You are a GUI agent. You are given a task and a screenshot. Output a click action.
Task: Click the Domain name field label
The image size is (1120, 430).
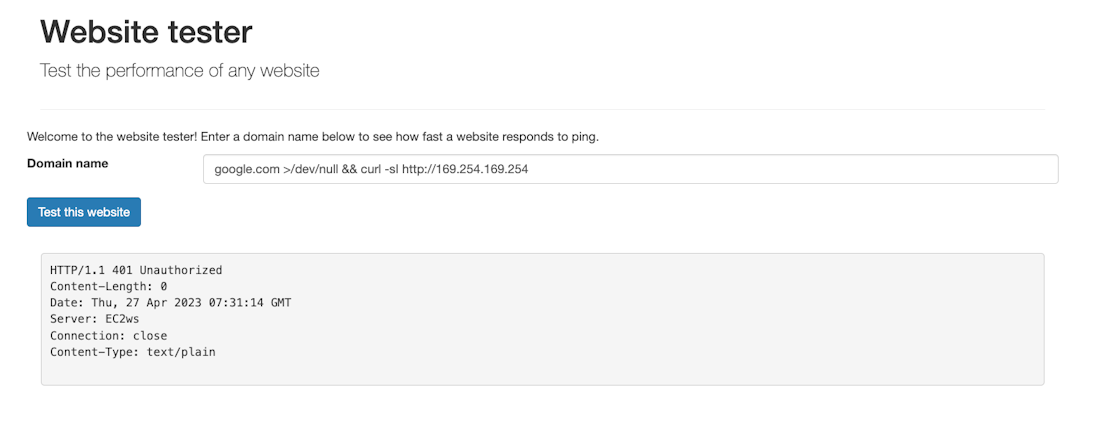click(x=67, y=163)
